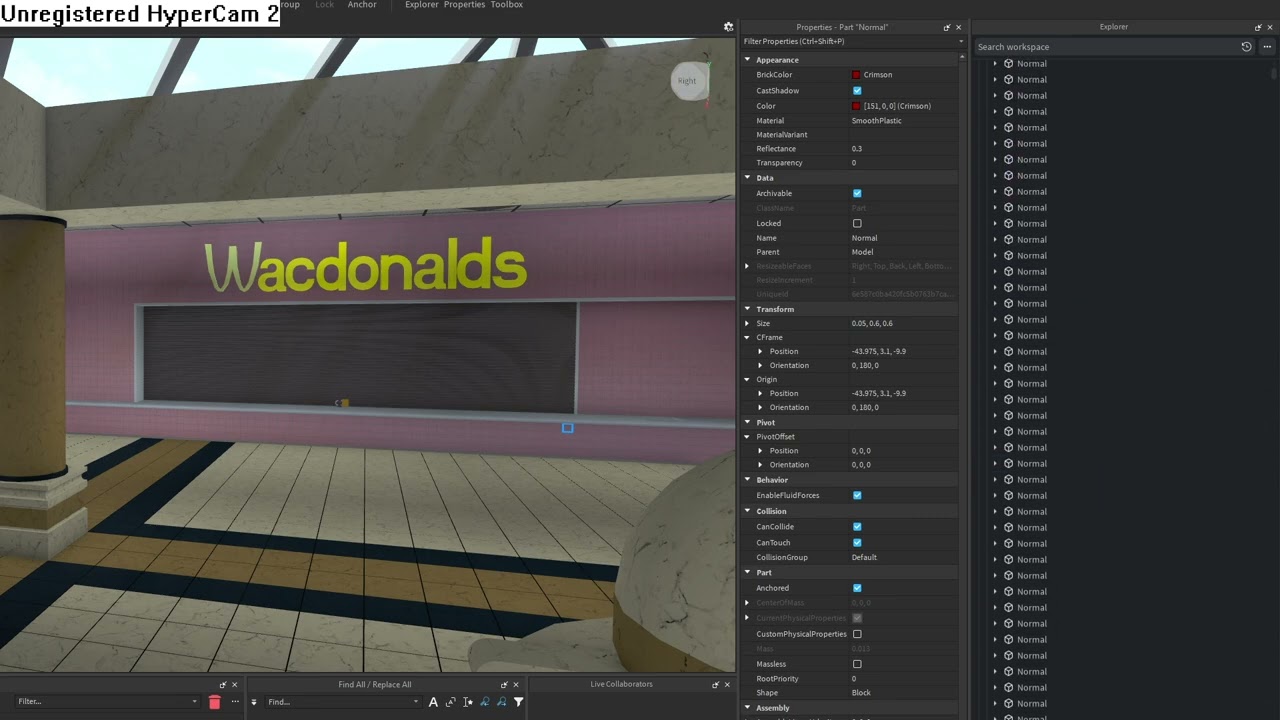The height and width of the screenshot is (720, 1280).
Task: Click the funnel filter icon in Find bar
Action: click(518, 702)
